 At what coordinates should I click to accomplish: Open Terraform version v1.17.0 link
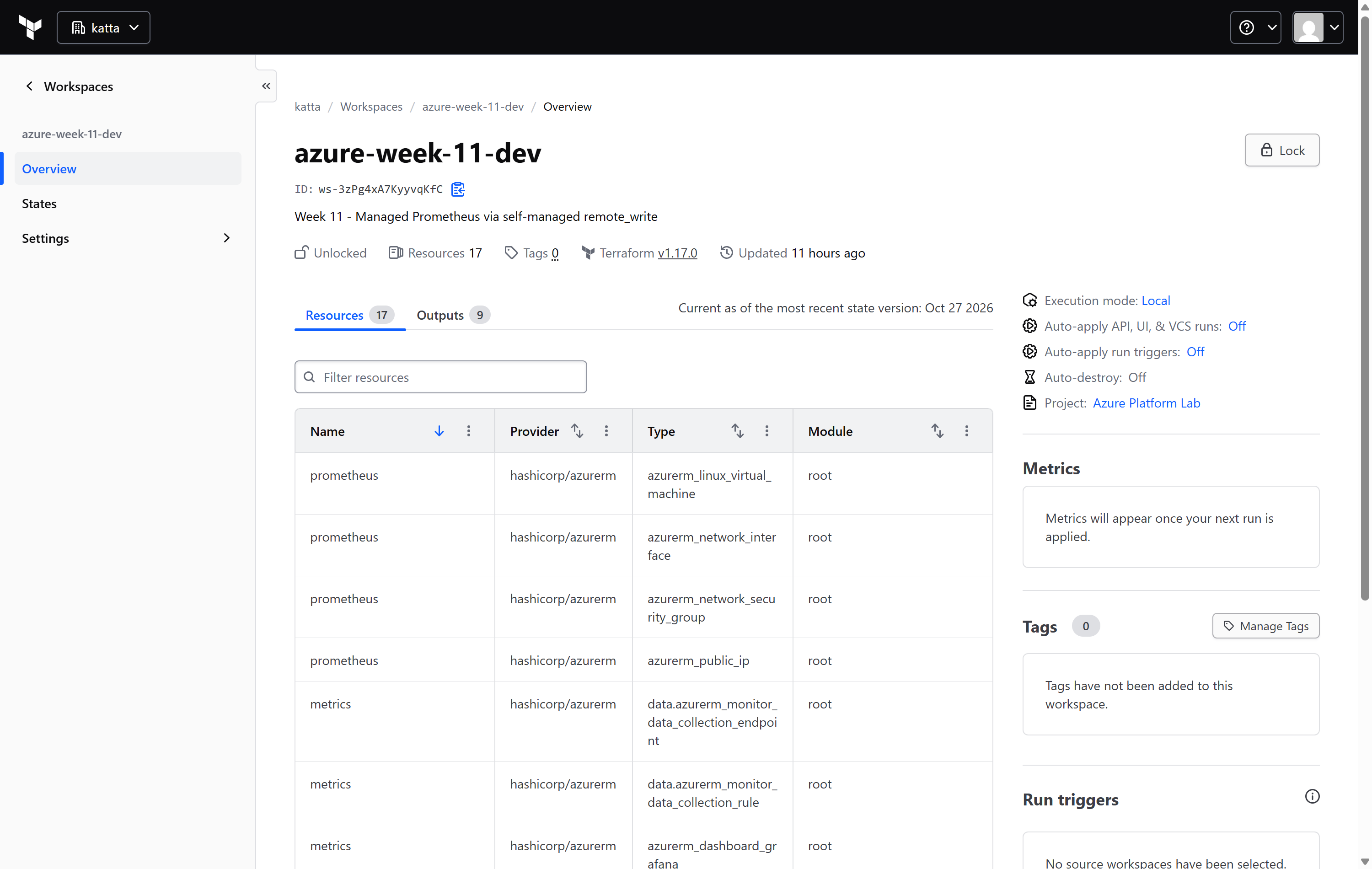click(x=677, y=253)
